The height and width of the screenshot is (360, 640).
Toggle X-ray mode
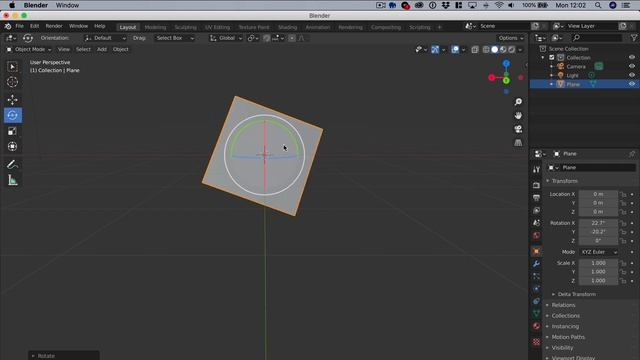[475, 50]
